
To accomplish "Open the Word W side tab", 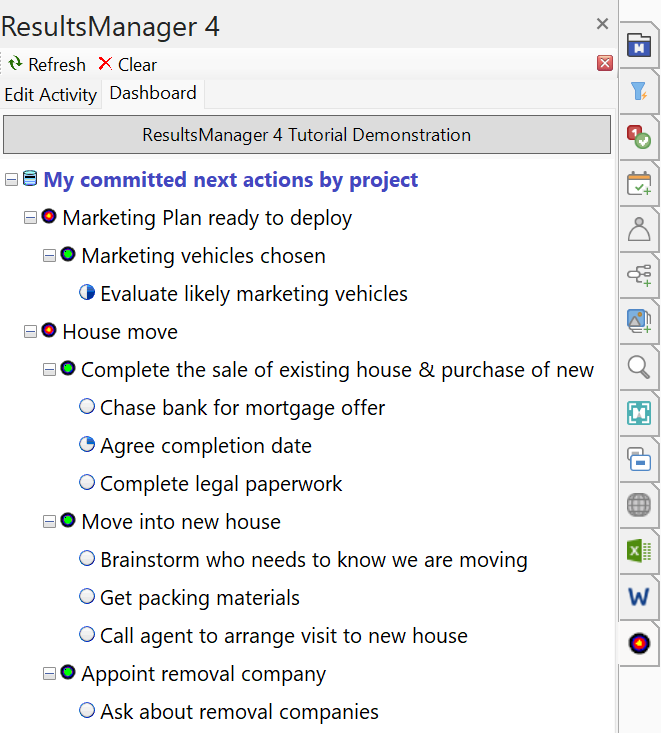I will [x=639, y=597].
